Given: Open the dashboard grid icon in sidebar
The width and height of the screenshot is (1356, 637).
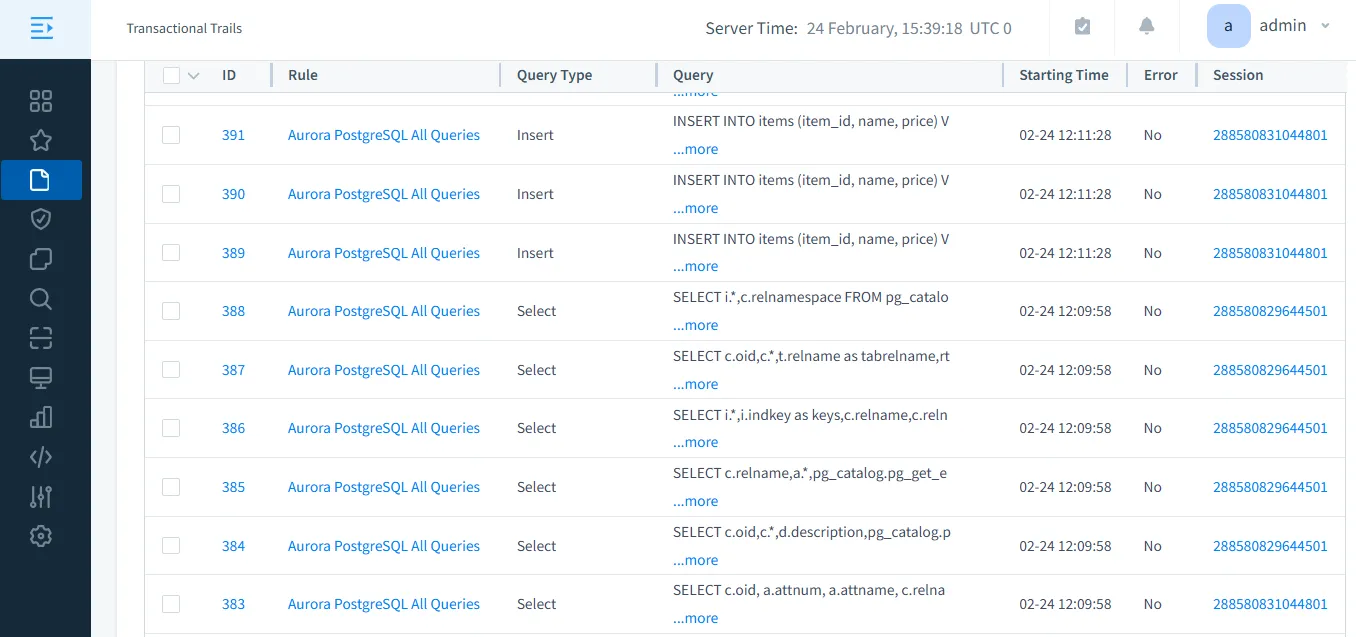Looking at the screenshot, I should click(41, 101).
